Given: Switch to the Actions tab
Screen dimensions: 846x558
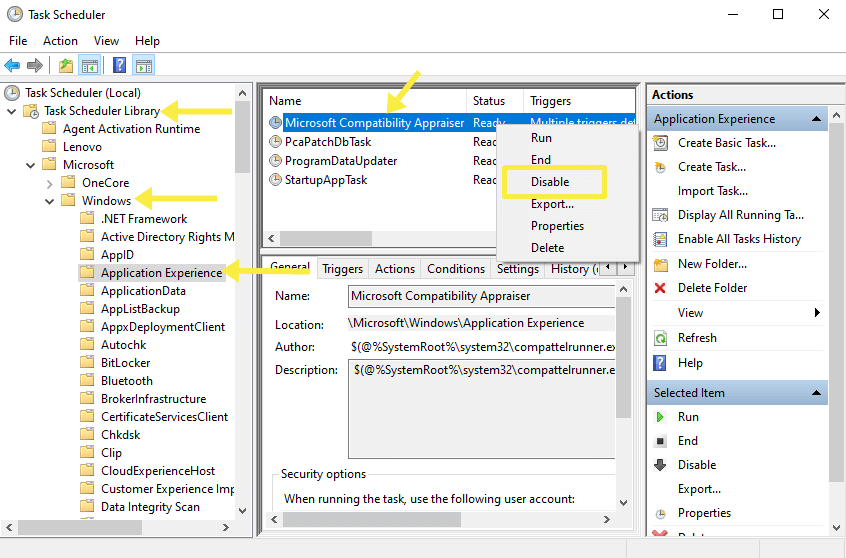Looking at the screenshot, I should pos(395,269).
